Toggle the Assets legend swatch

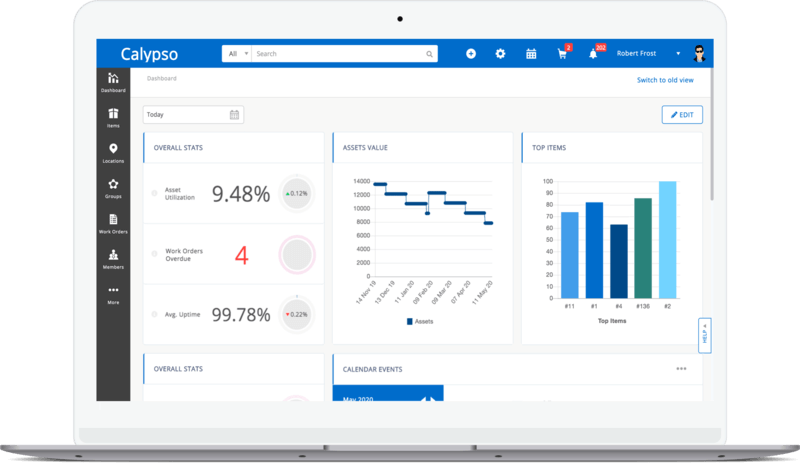(x=409, y=322)
